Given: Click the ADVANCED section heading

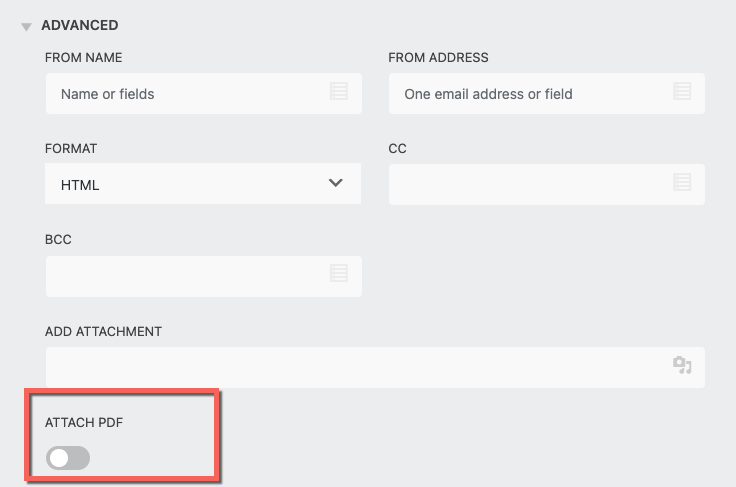Looking at the screenshot, I should 78,25.
